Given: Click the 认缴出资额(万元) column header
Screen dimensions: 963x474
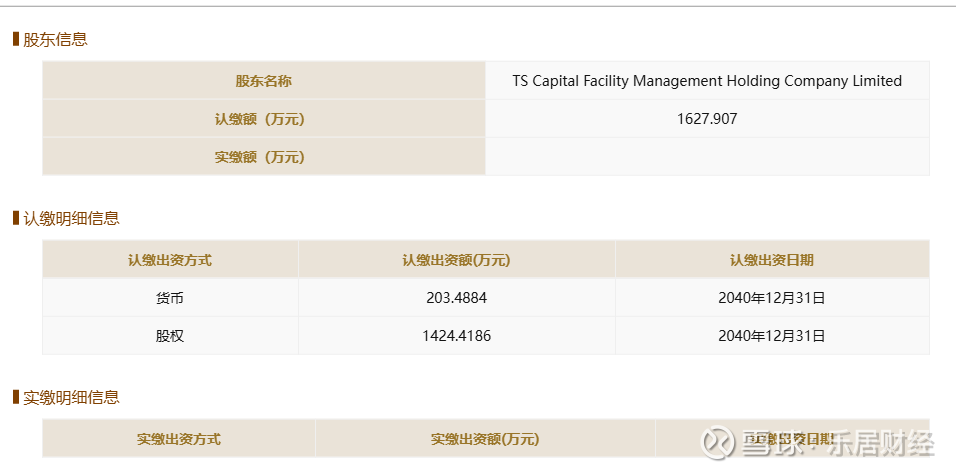Looking at the screenshot, I should 456,260.
